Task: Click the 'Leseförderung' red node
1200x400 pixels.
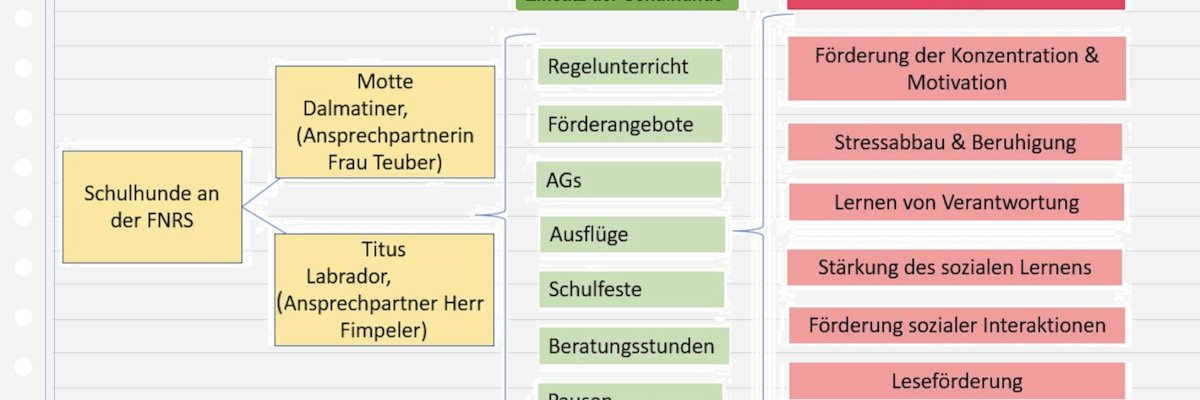Action: pyautogui.click(x=956, y=380)
